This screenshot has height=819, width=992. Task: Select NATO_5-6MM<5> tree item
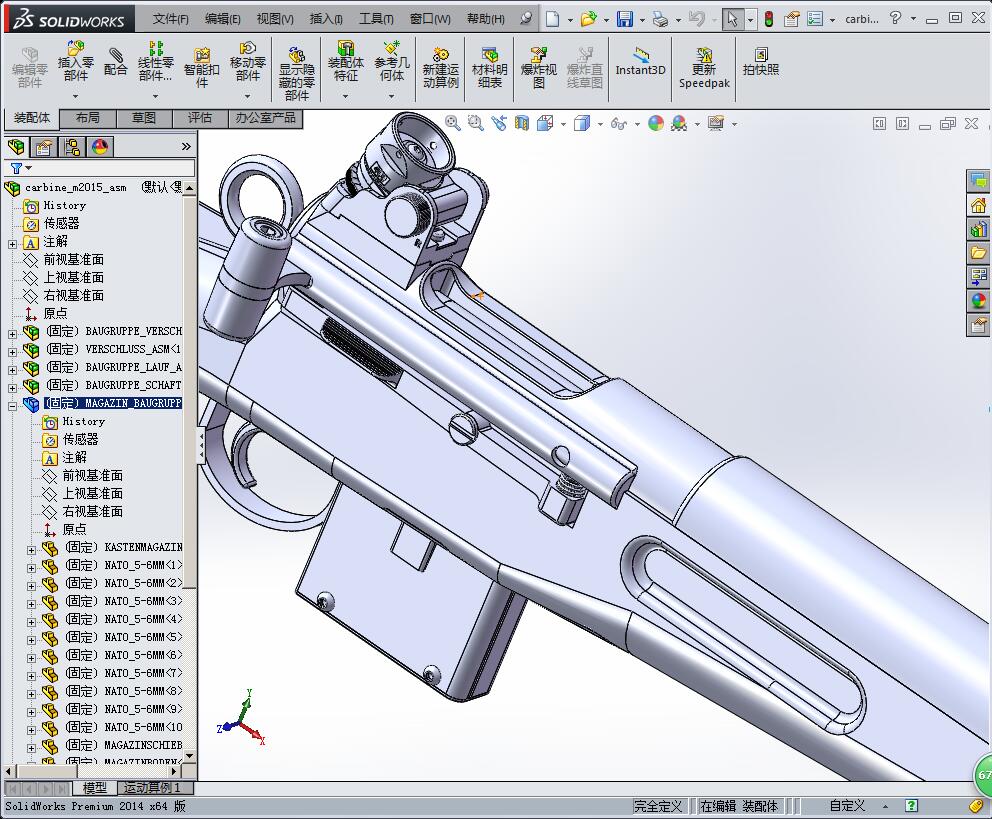point(124,637)
